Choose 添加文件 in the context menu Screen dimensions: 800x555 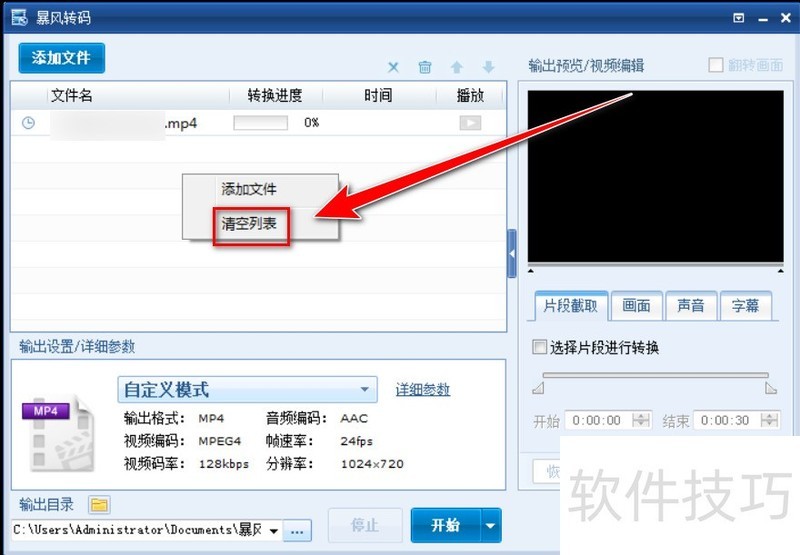[x=250, y=189]
